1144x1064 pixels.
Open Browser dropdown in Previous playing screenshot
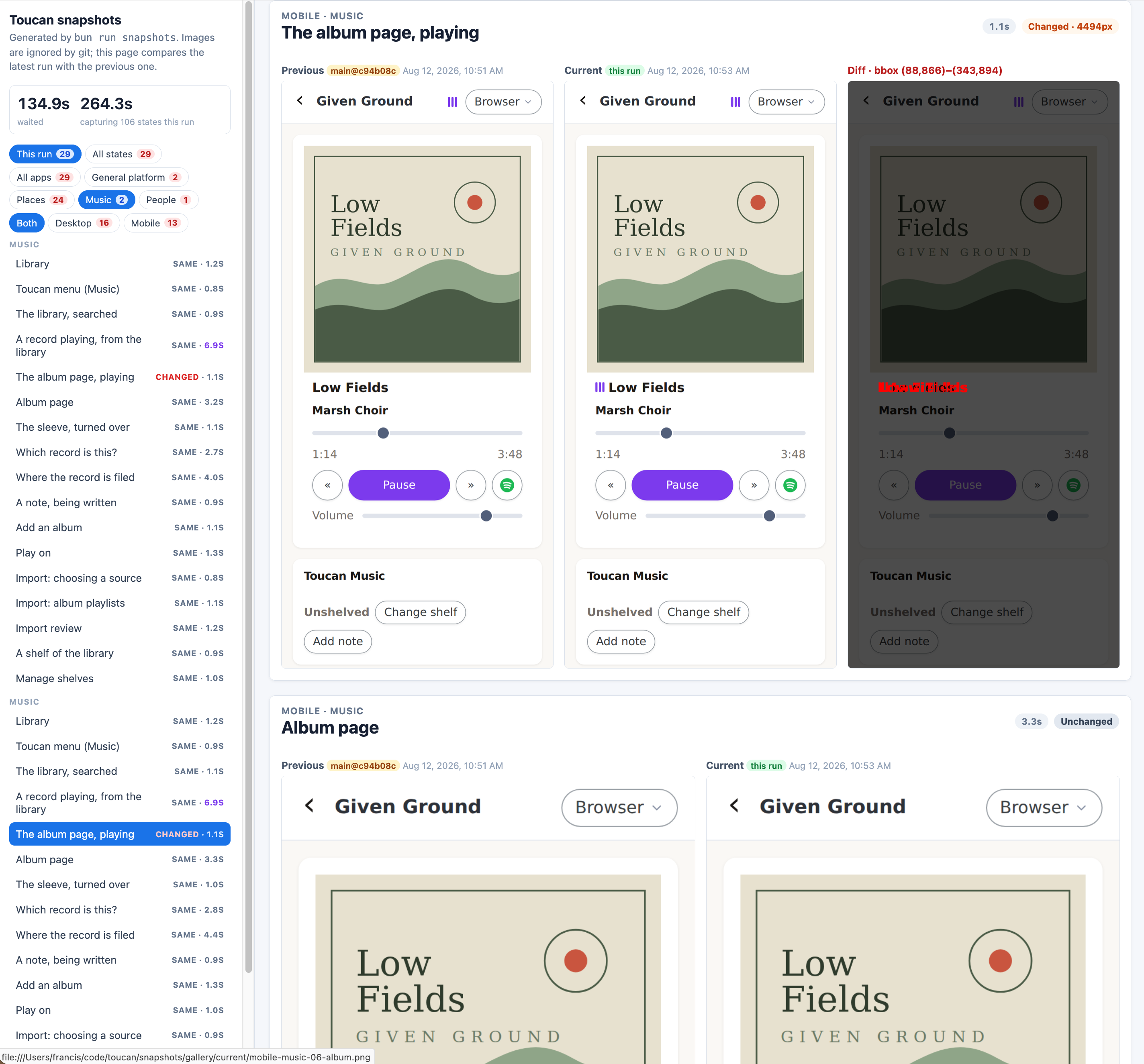pos(503,102)
